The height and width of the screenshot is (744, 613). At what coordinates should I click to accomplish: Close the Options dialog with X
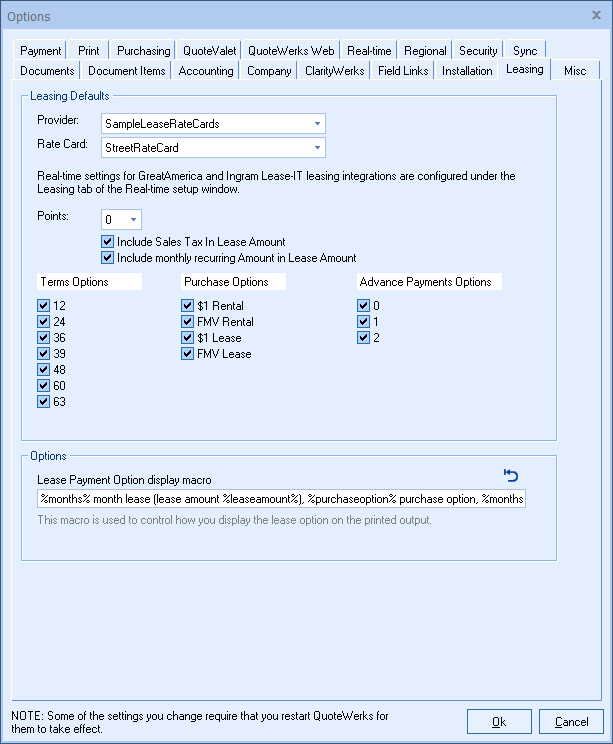click(x=596, y=16)
